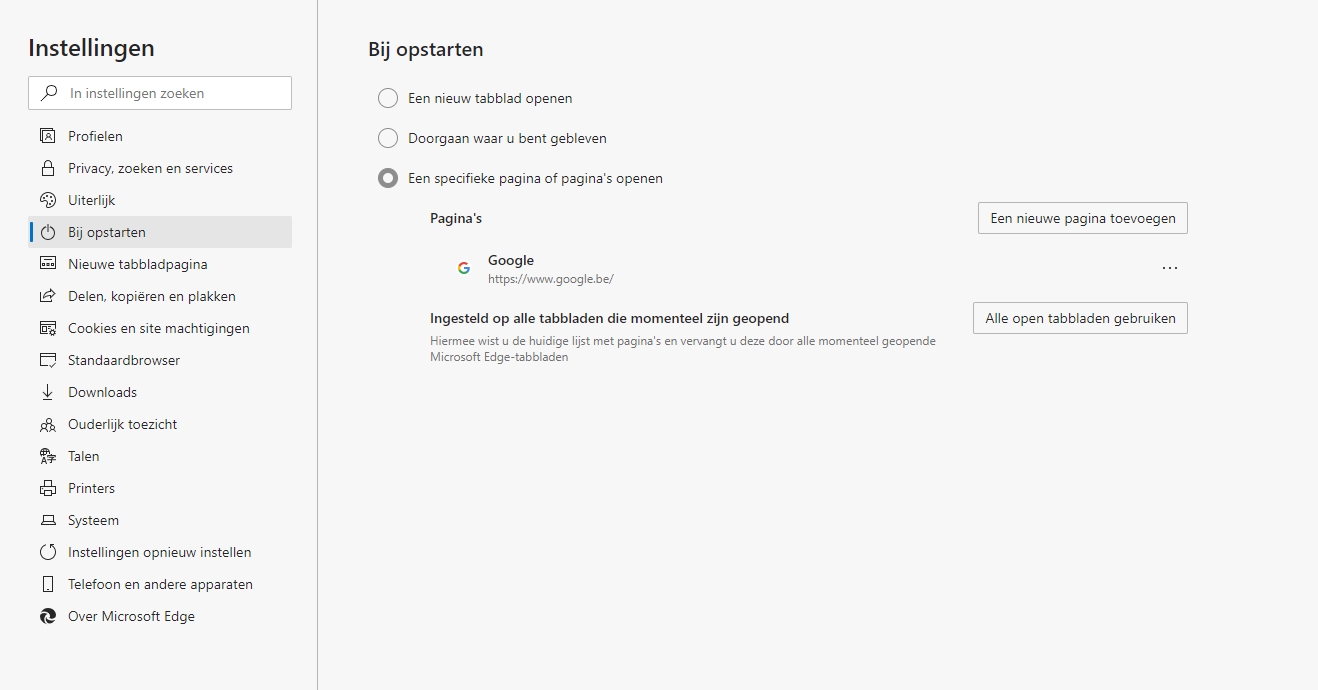Select 'Een specifieke pagina of pagina's openen'
The image size is (1318, 690).
(388, 178)
